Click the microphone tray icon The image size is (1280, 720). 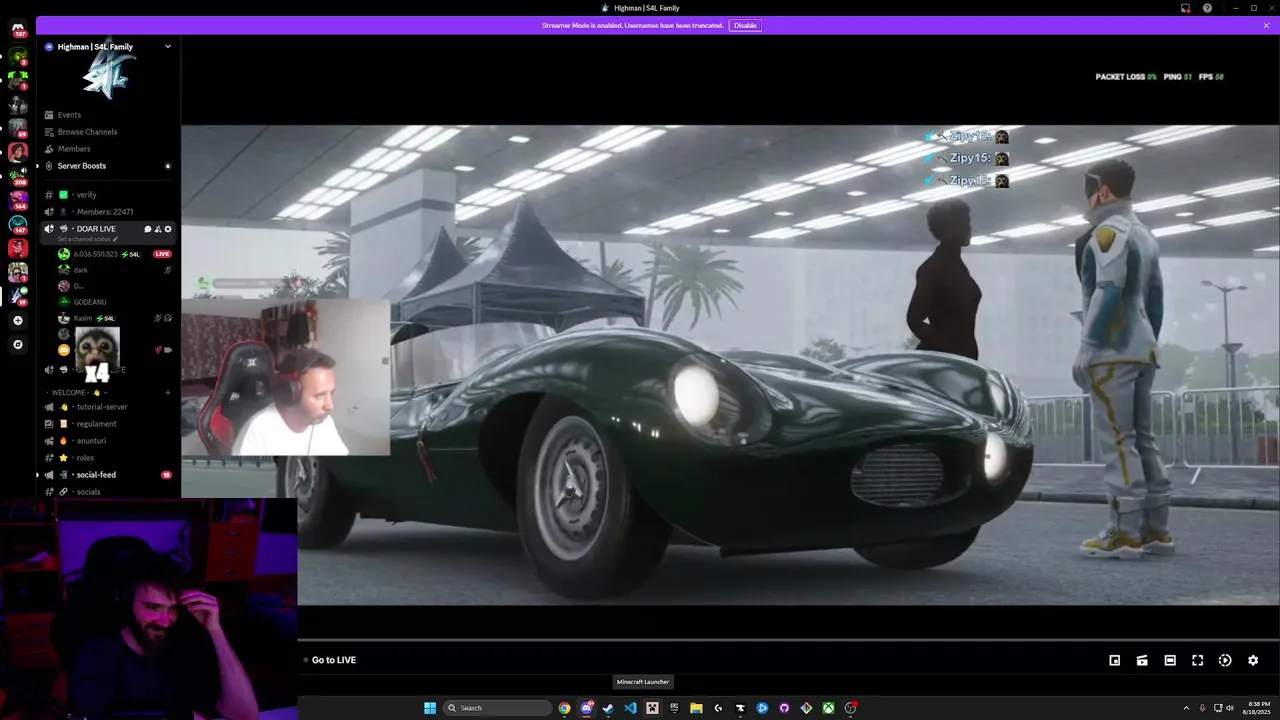point(1202,708)
